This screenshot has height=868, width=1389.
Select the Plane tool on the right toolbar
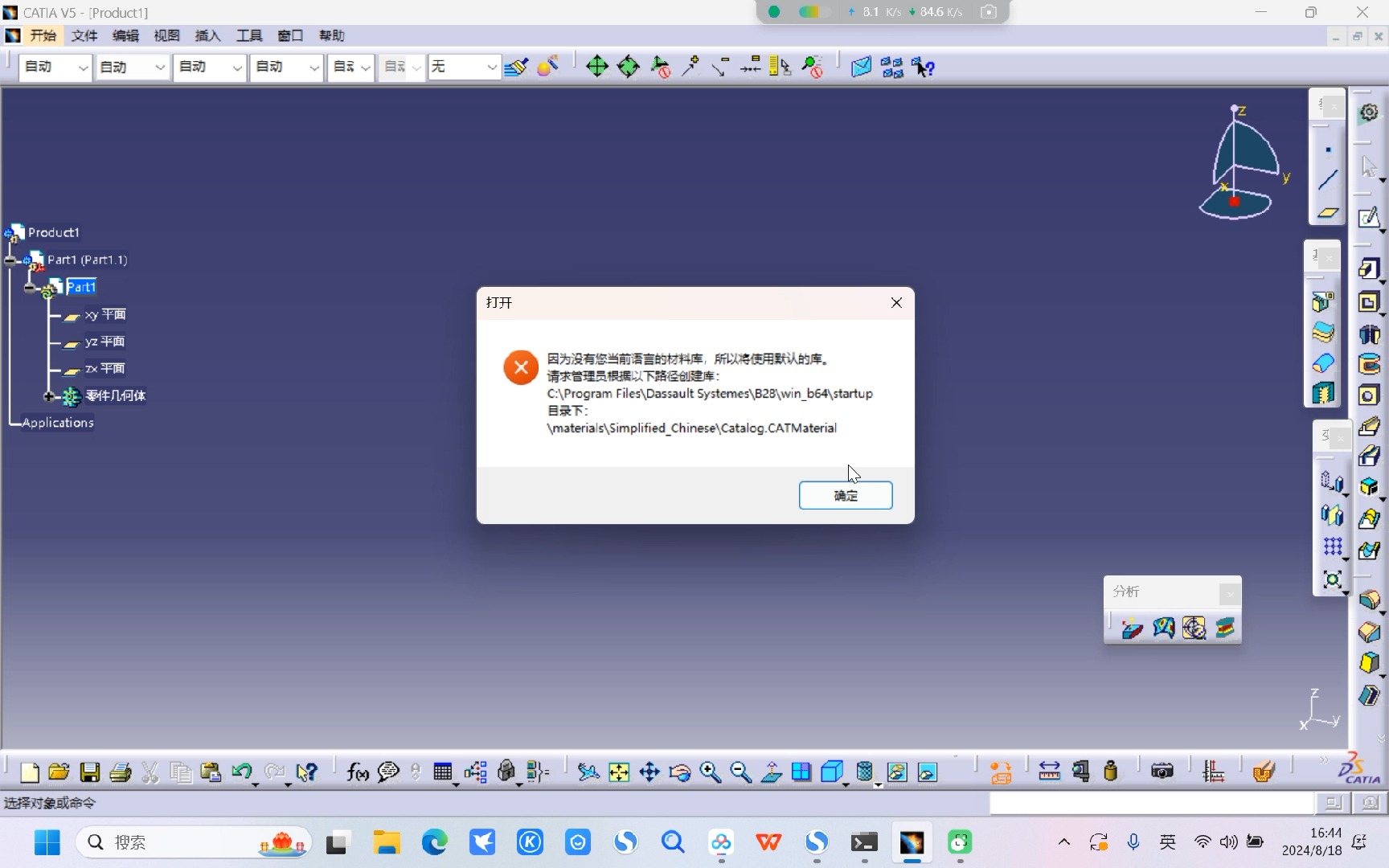[x=1328, y=211]
